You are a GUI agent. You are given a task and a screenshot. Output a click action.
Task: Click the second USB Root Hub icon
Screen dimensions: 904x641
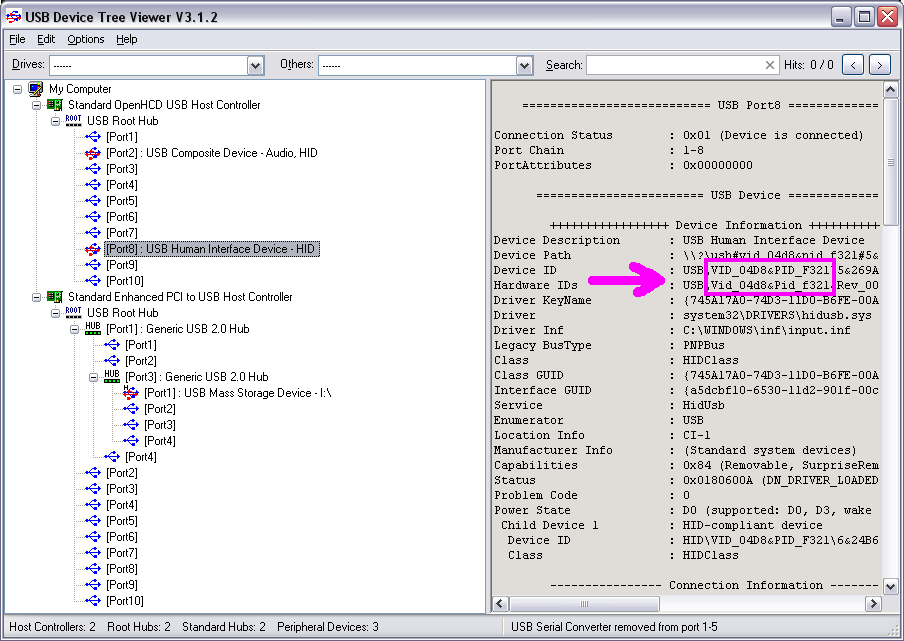(74, 313)
